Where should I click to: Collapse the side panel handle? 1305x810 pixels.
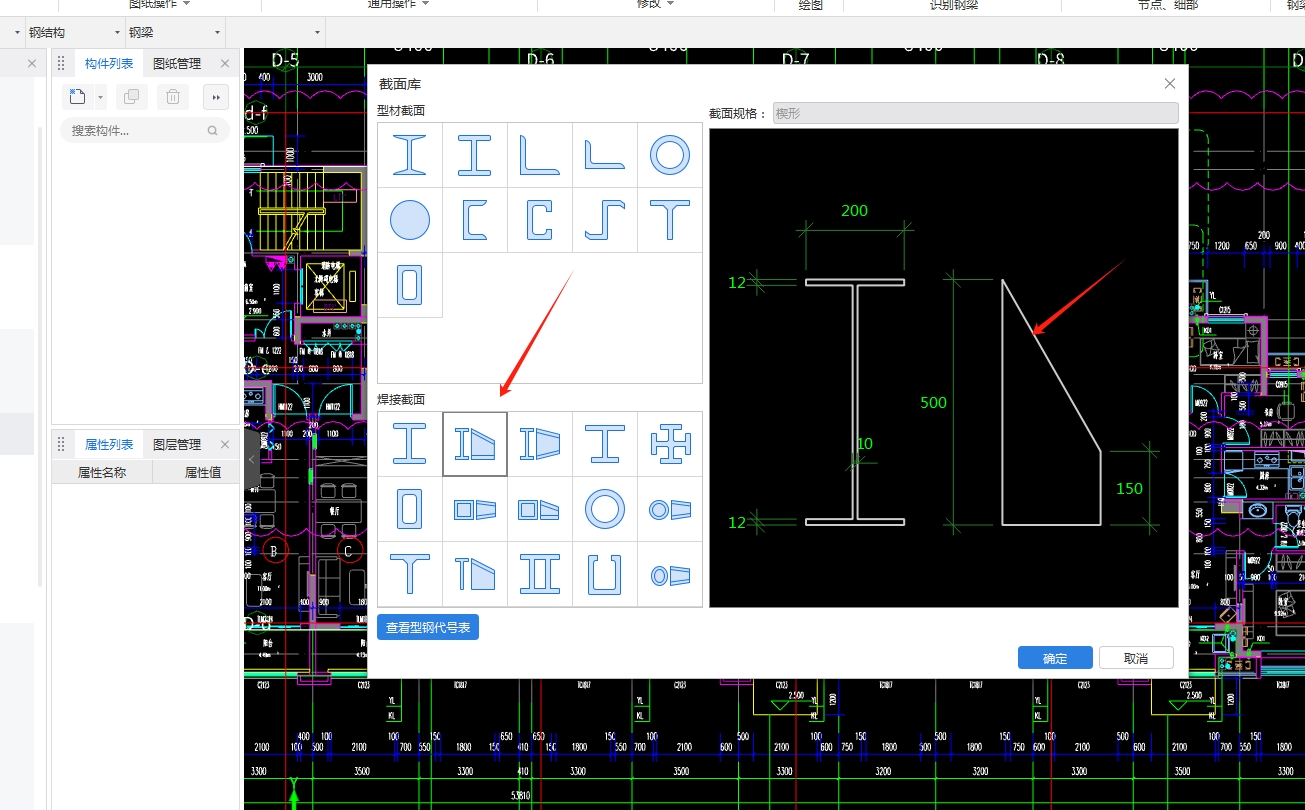pyautogui.click(x=252, y=459)
